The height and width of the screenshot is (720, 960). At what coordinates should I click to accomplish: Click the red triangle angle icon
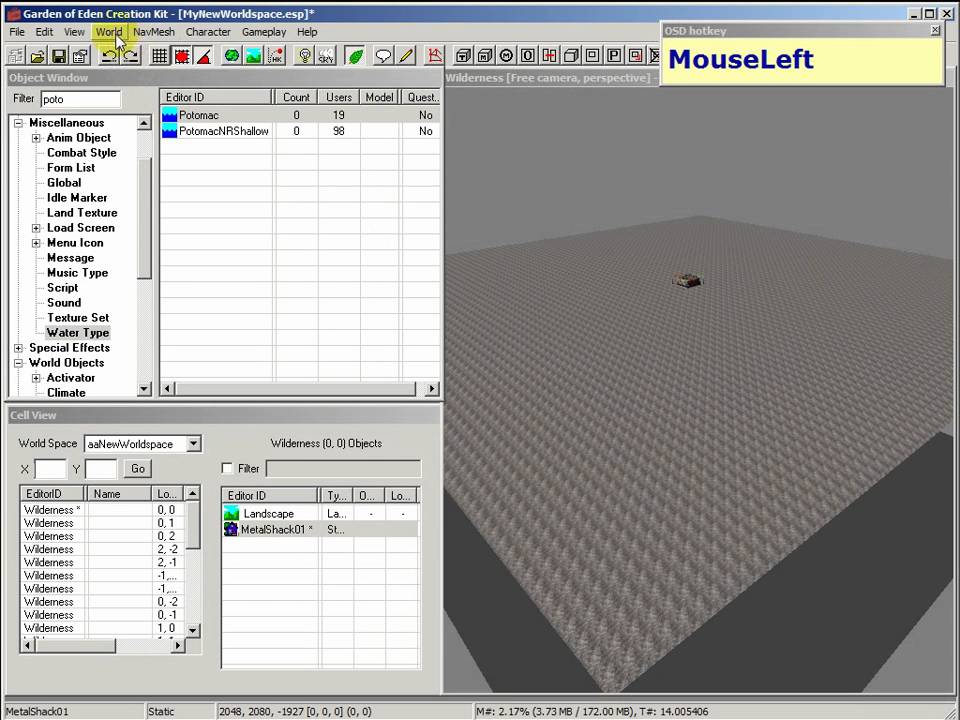(x=203, y=56)
